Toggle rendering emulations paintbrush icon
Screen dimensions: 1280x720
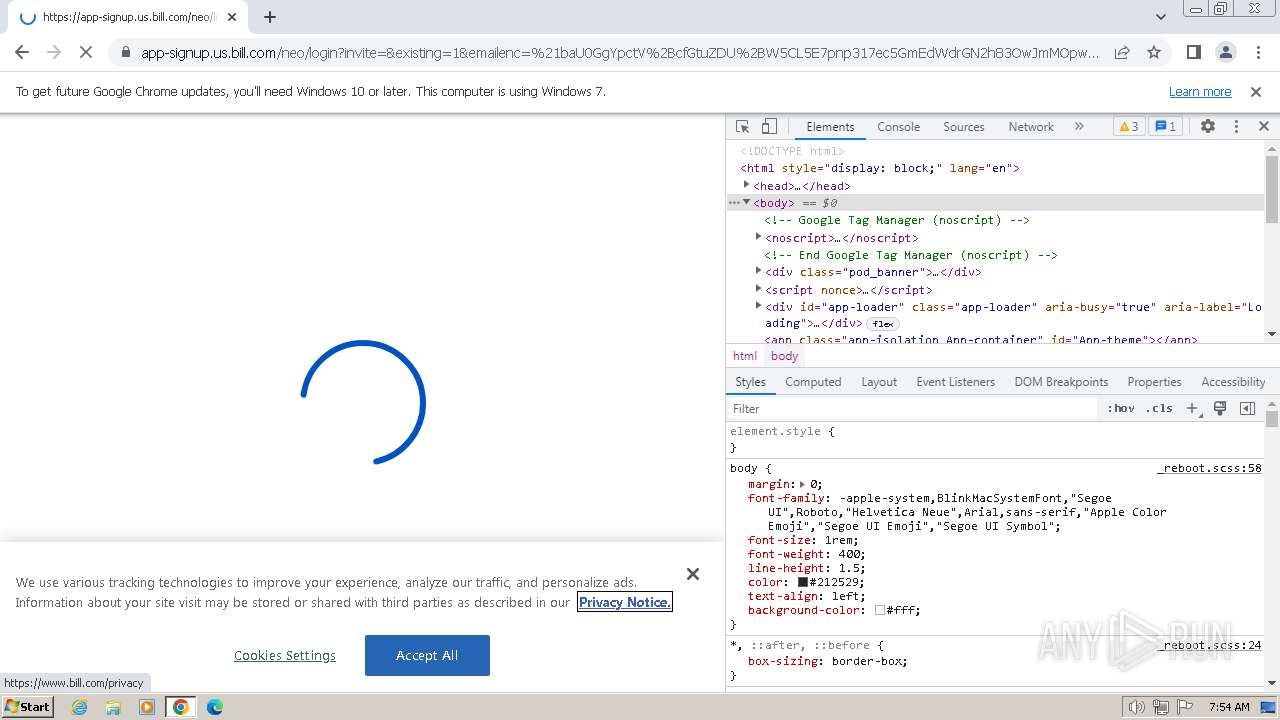click(1220, 408)
